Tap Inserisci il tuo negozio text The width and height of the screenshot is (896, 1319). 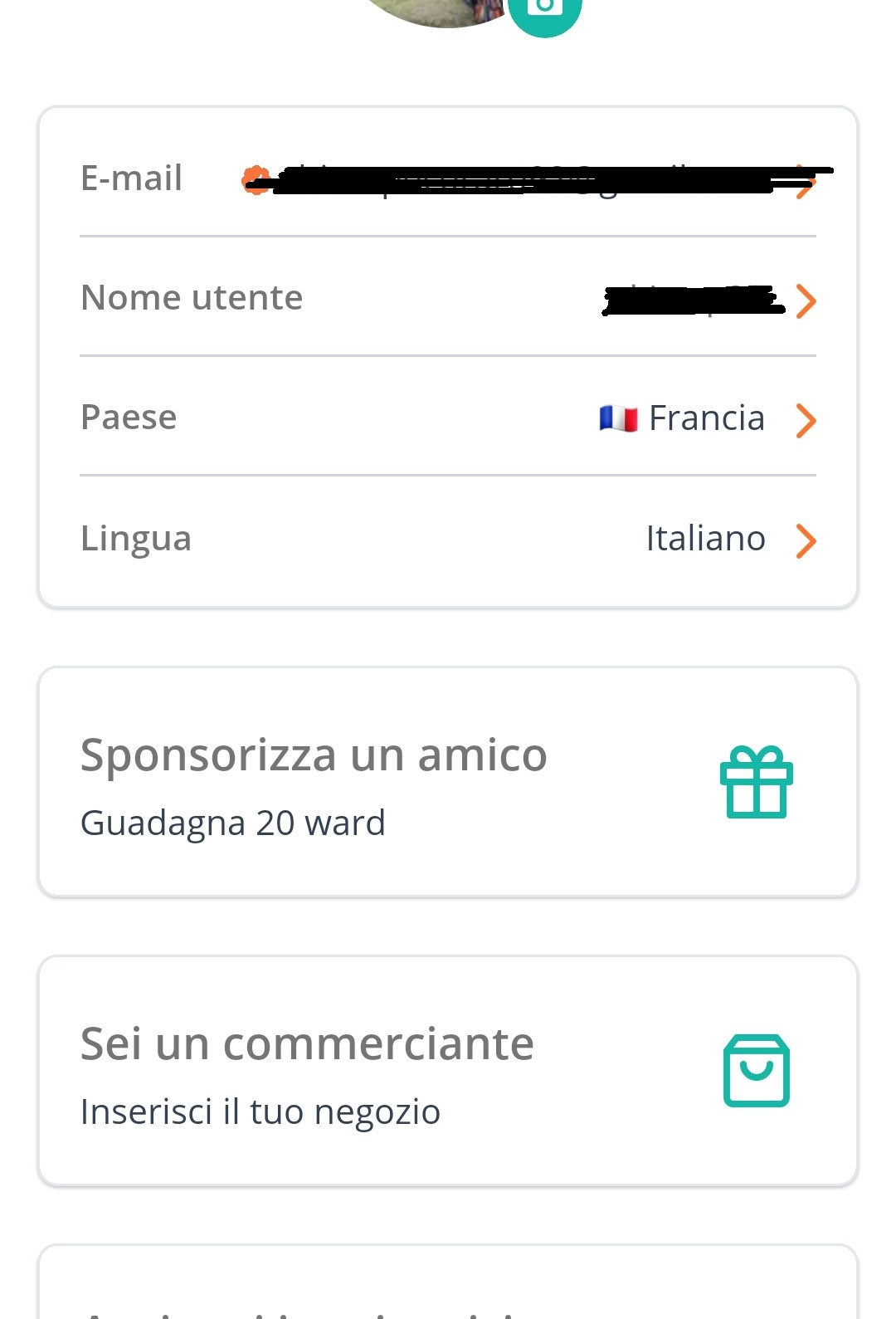[x=261, y=1111]
